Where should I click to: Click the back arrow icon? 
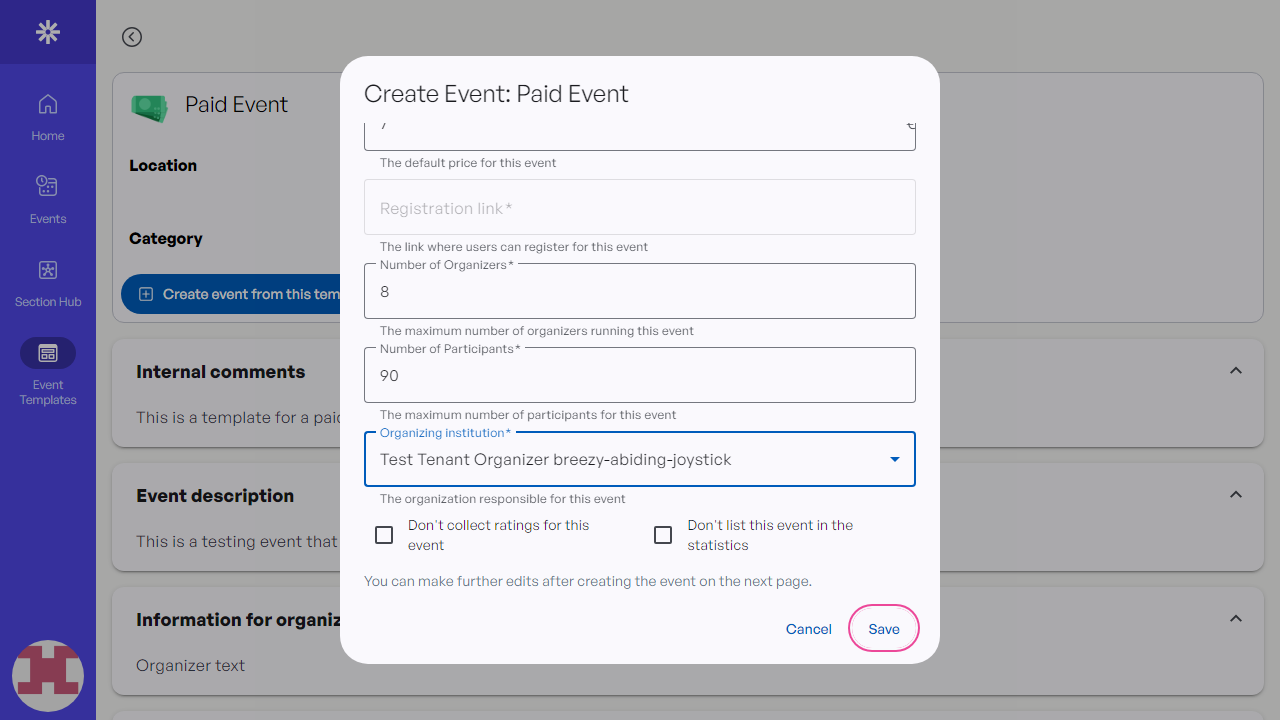tap(132, 37)
